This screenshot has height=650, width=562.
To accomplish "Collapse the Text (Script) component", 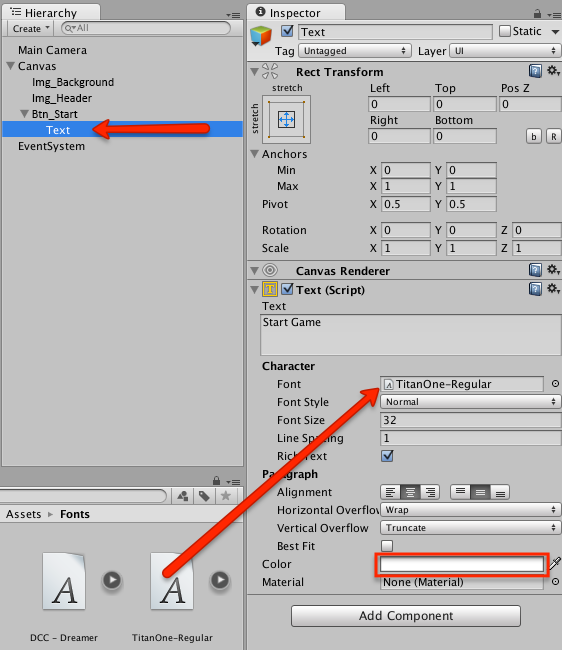I will 254,289.
